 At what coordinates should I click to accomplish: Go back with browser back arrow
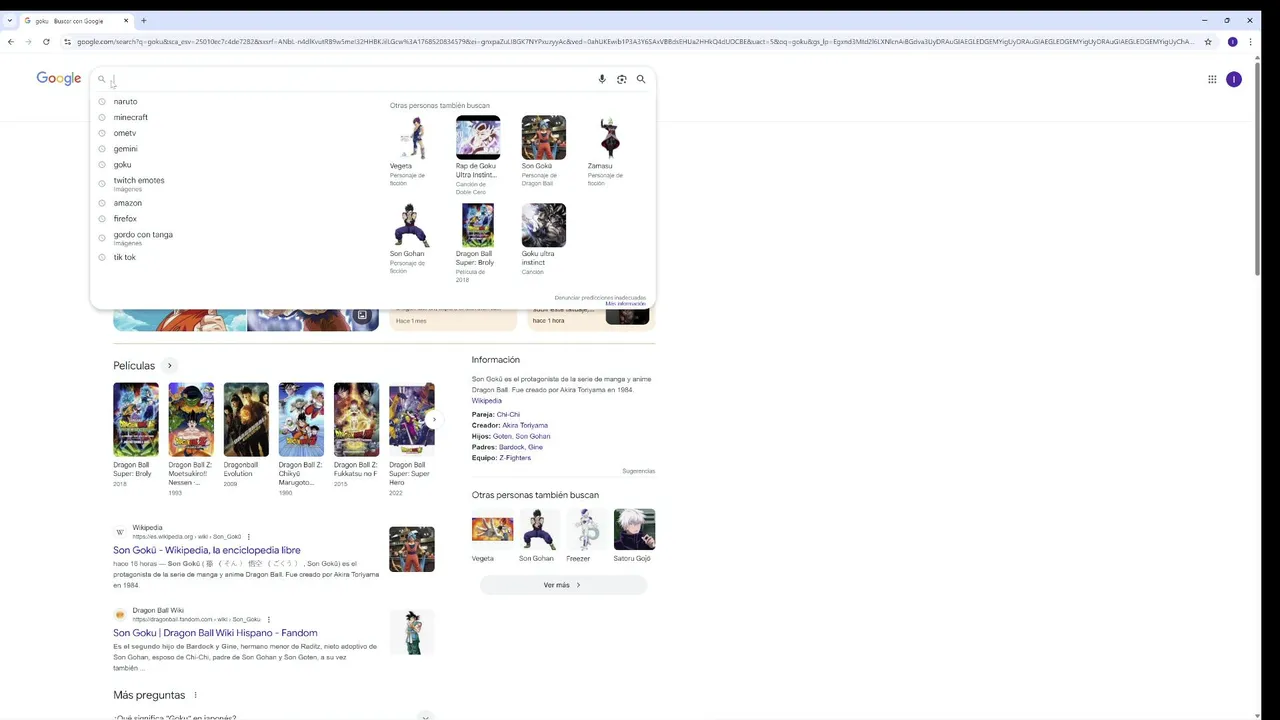(x=10, y=42)
